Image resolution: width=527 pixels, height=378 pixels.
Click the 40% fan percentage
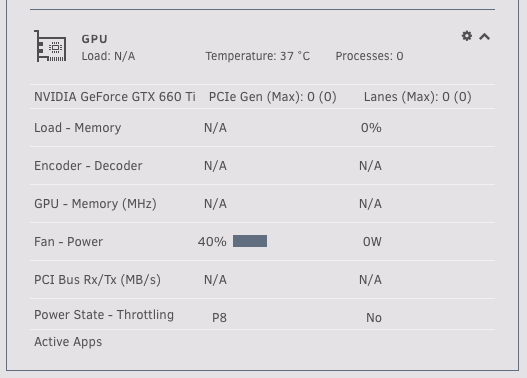pyautogui.click(x=212, y=242)
